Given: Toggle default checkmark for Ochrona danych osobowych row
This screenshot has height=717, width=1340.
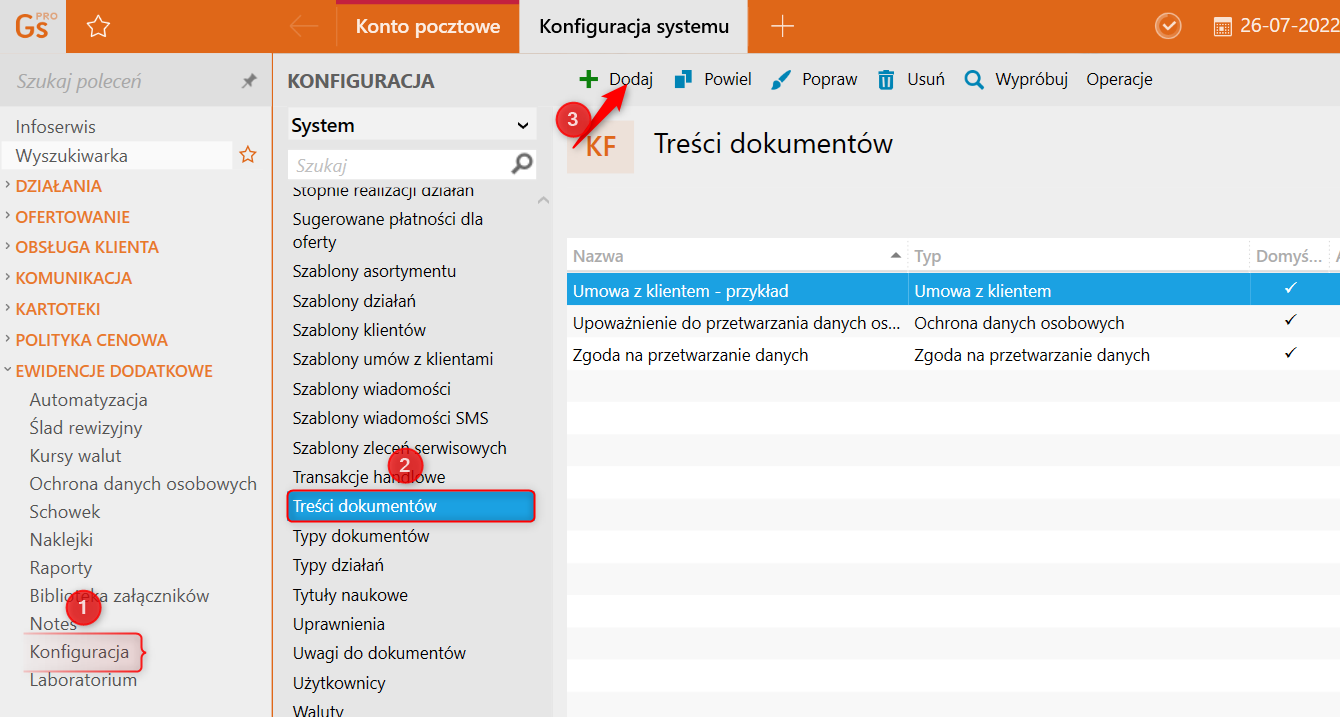Looking at the screenshot, I should (1290, 320).
